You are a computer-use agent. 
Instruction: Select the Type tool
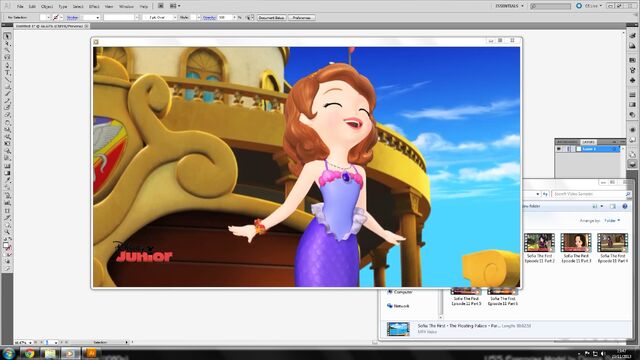[x=7, y=73]
